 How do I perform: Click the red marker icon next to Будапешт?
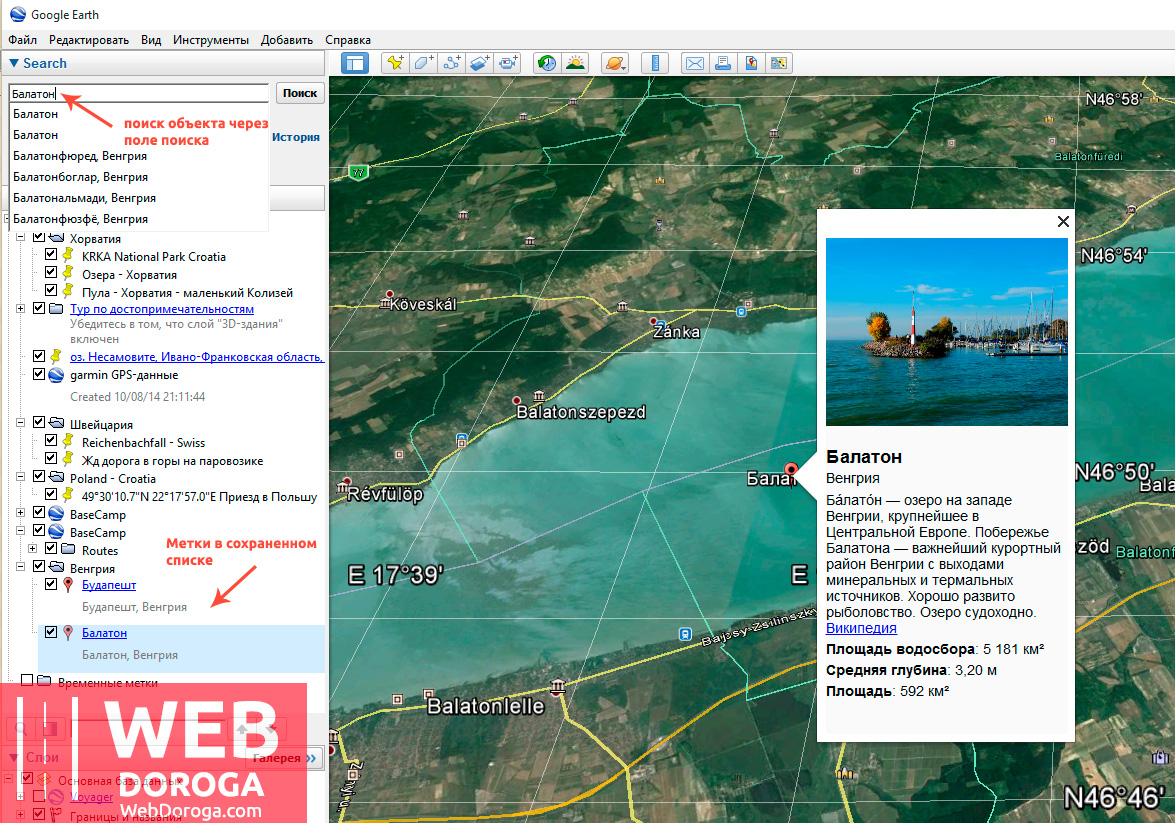(68, 585)
